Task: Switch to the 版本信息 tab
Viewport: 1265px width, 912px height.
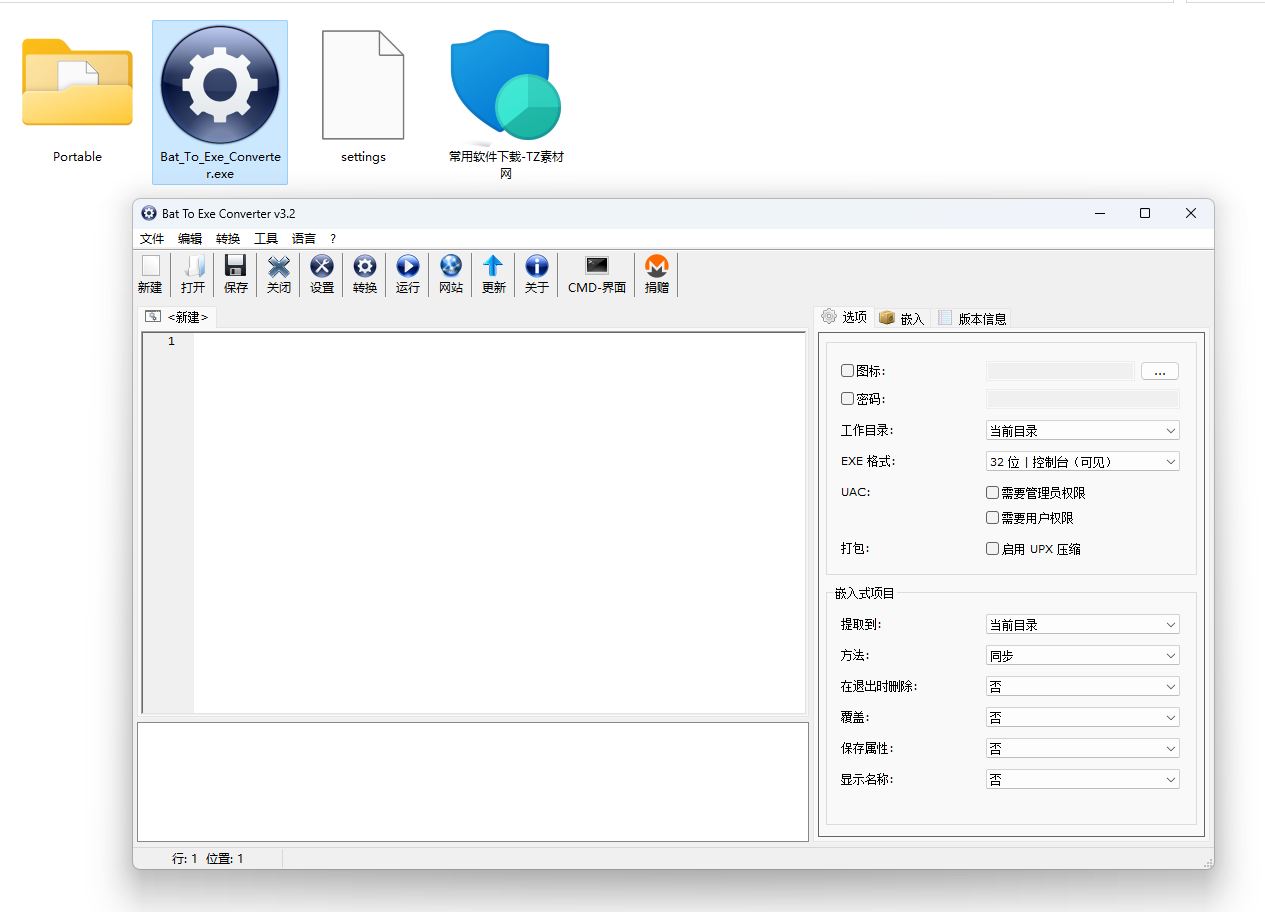Action: click(x=972, y=319)
